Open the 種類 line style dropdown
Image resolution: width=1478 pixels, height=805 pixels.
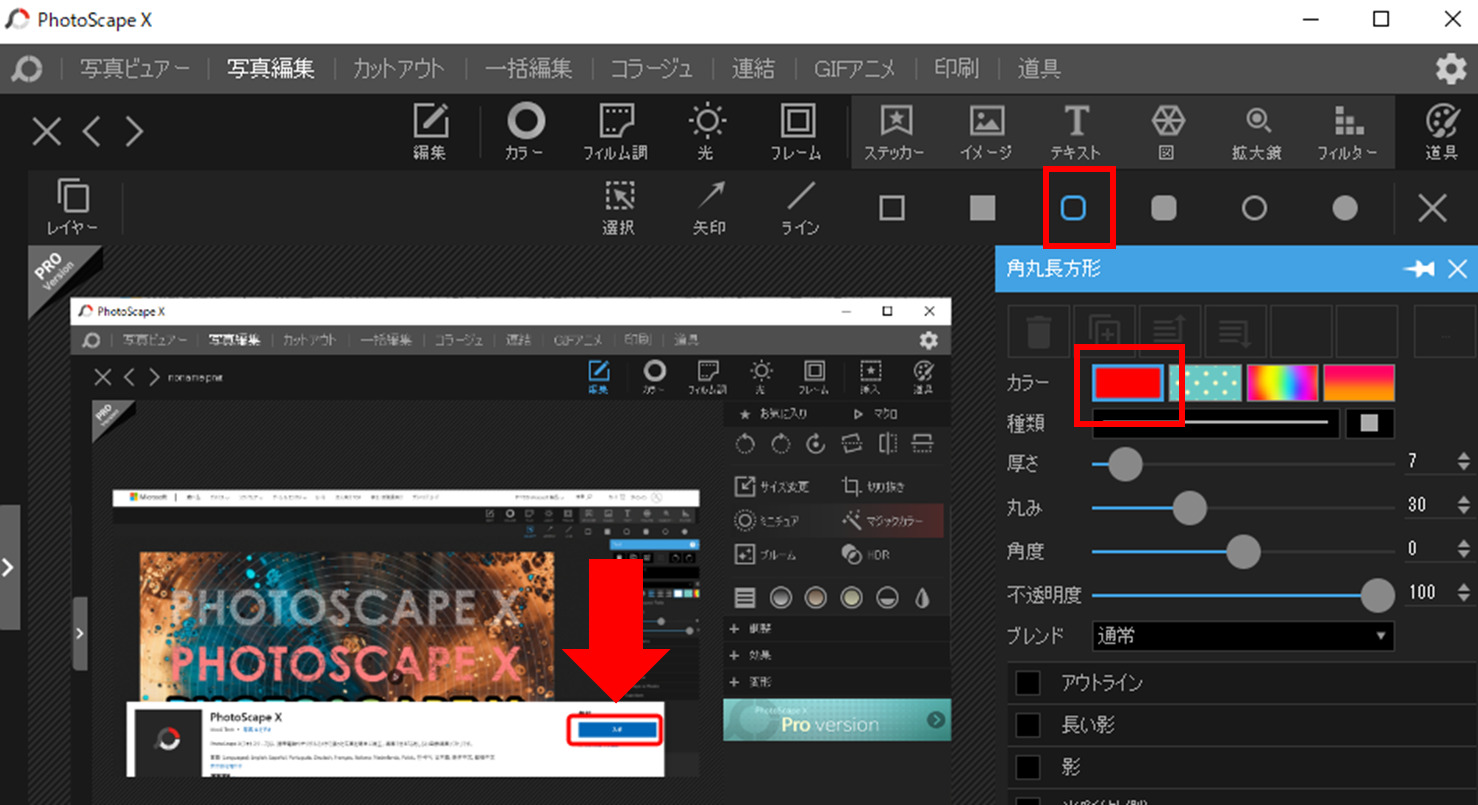1215,423
